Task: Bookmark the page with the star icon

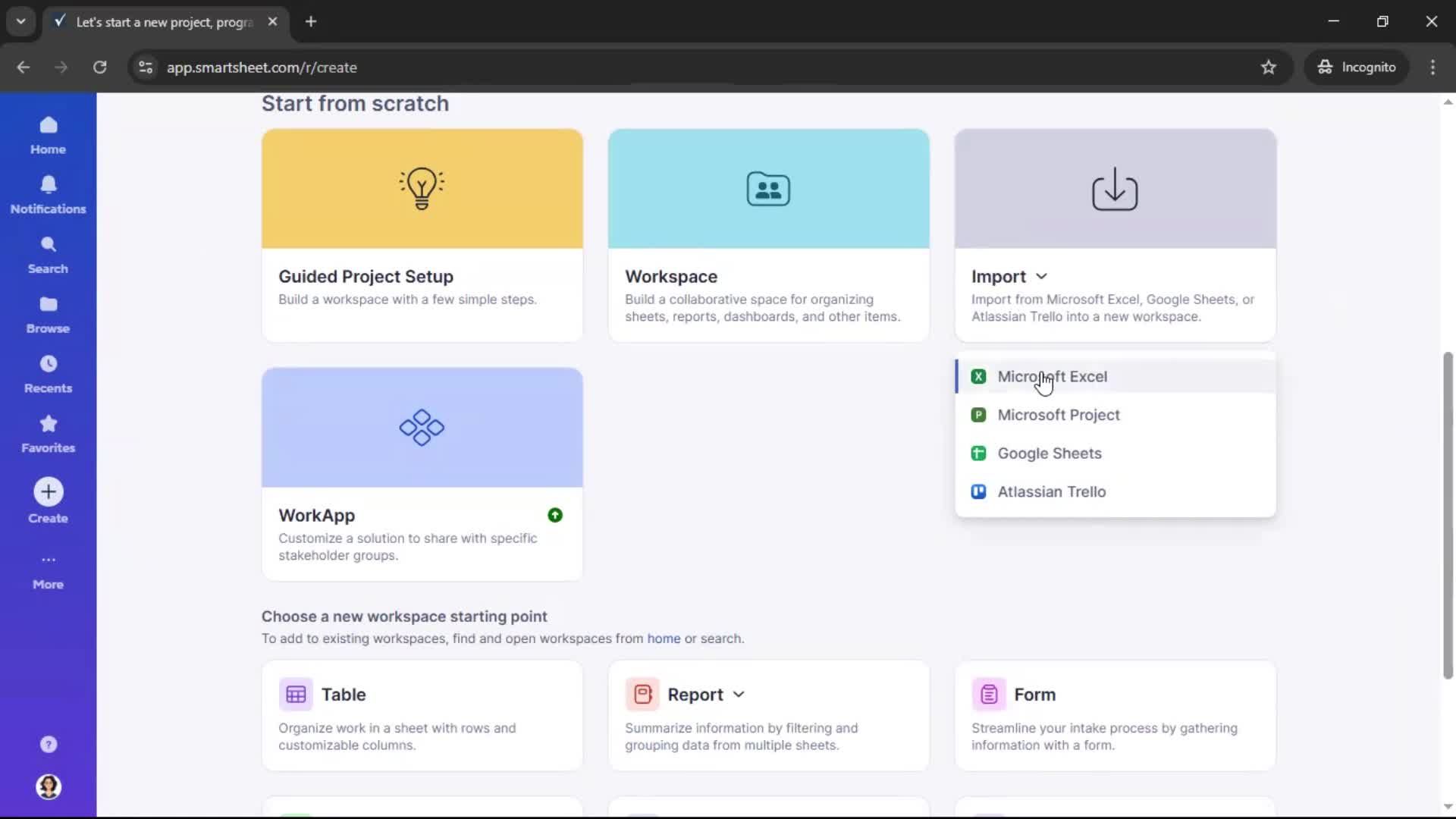Action: coord(1269,67)
